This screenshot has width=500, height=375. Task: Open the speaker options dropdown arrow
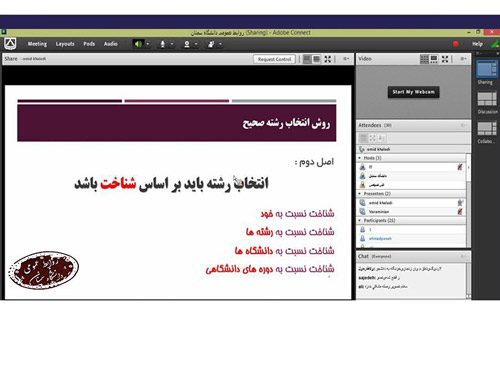[x=148, y=44]
